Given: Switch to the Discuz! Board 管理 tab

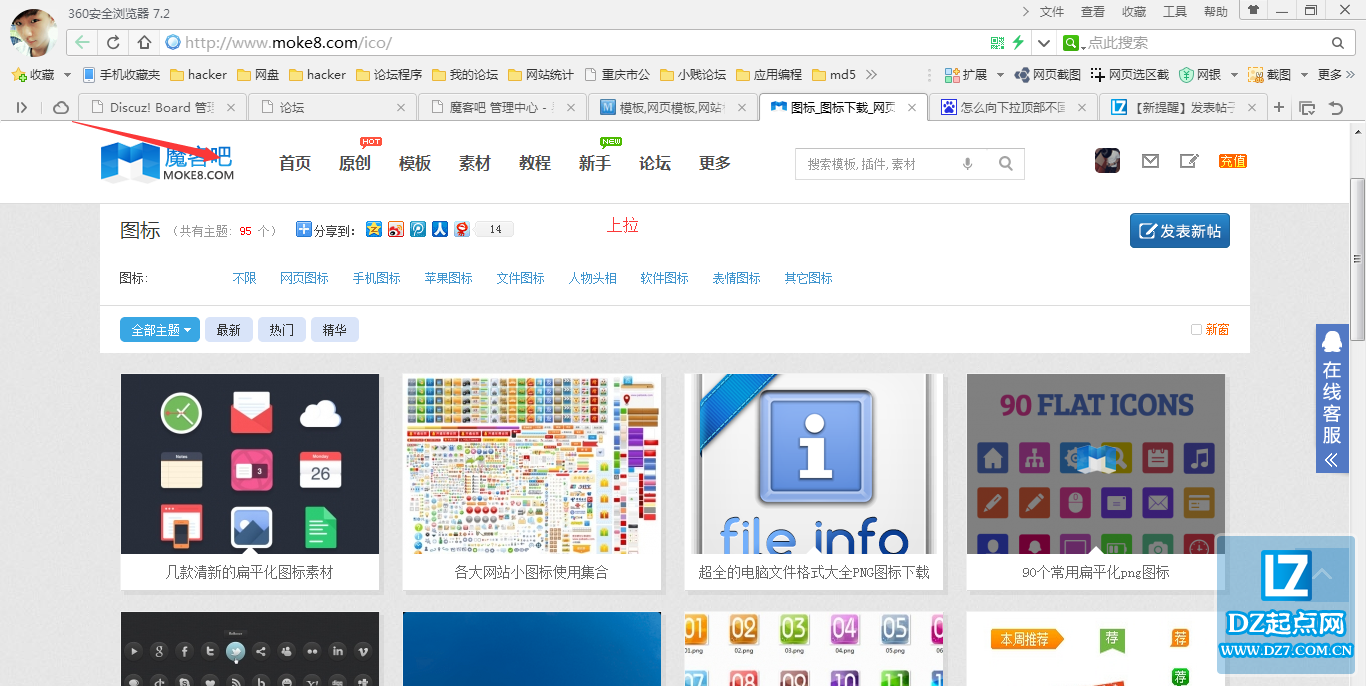Looking at the screenshot, I should (x=161, y=107).
